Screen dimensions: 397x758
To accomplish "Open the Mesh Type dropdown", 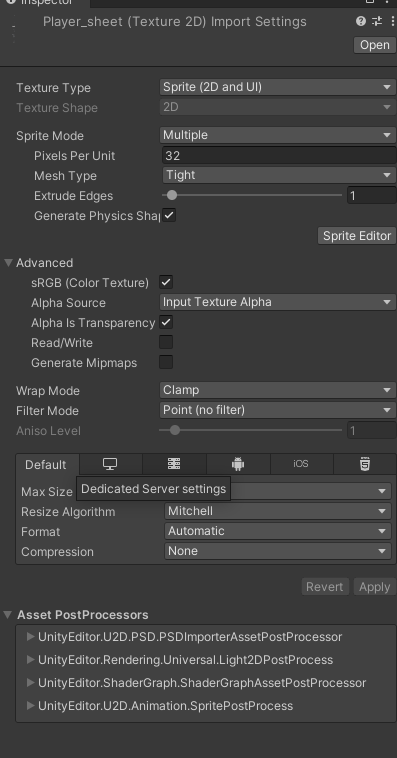I will coord(279,175).
